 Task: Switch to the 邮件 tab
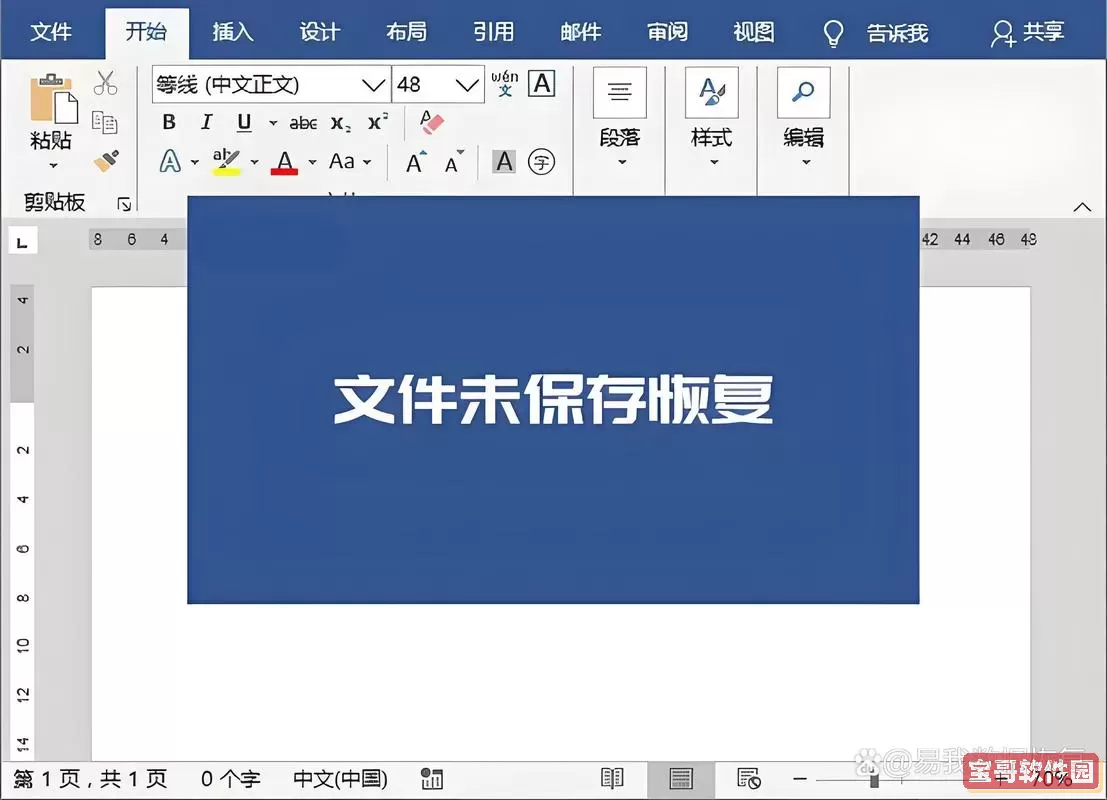[x=581, y=32]
